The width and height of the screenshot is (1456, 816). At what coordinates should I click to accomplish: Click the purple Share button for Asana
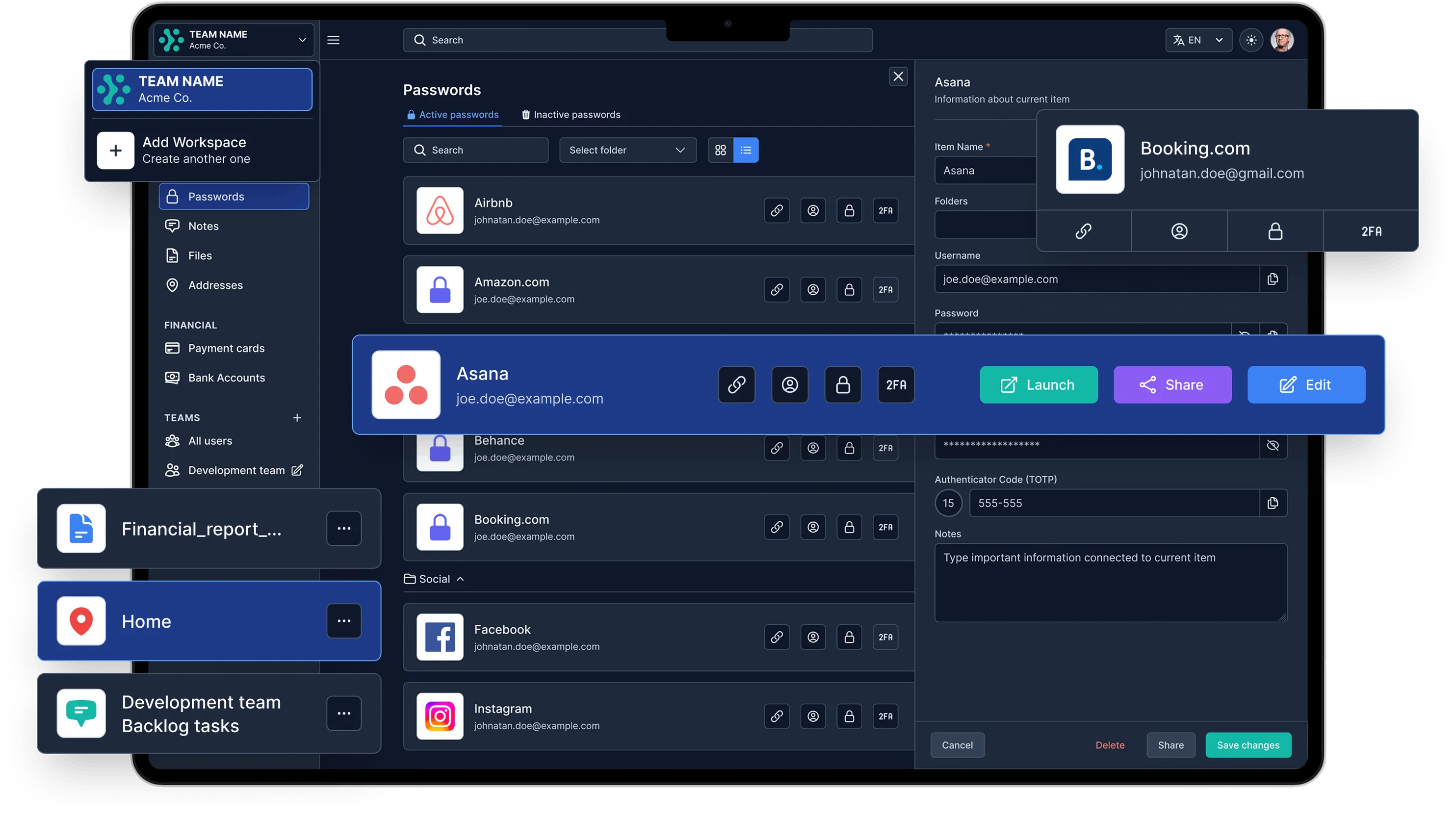tap(1172, 385)
